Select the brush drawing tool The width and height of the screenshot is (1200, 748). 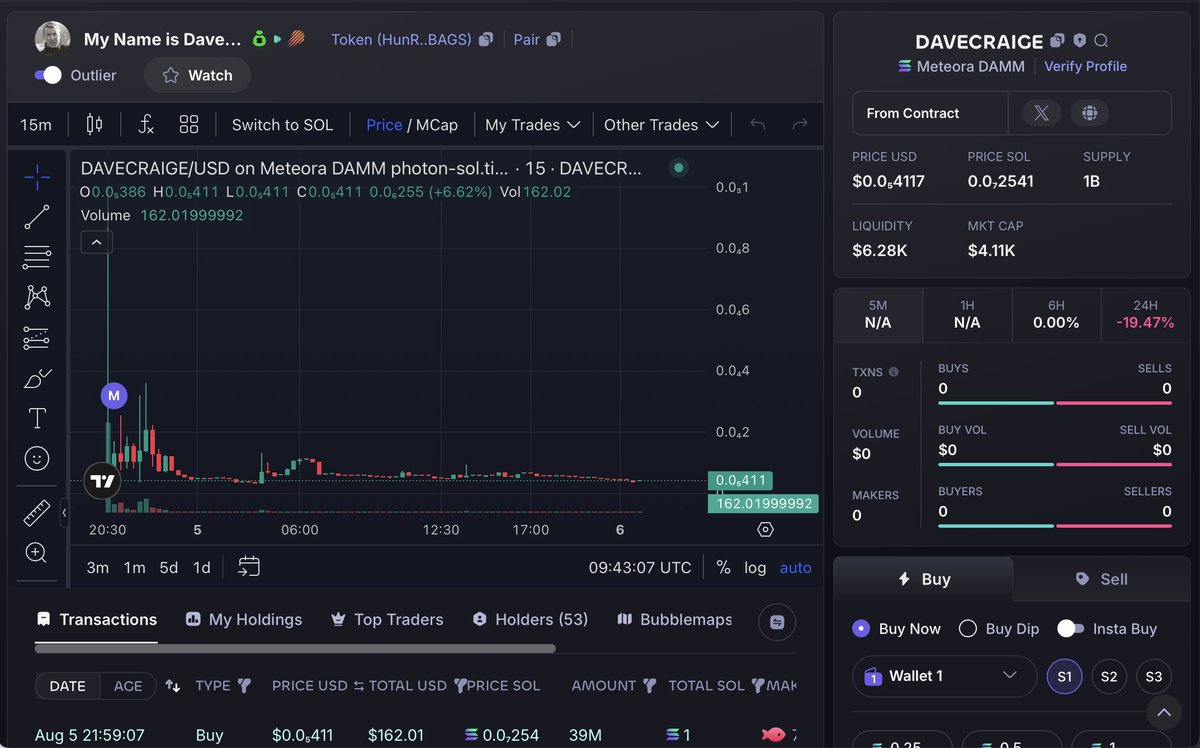[x=37, y=378]
